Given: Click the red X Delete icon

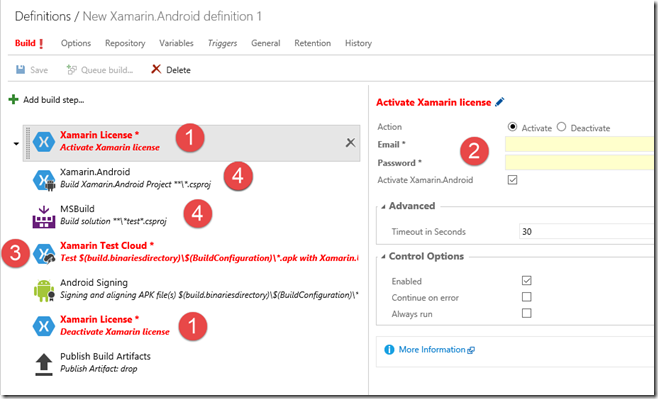Looking at the screenshot, I should coord(156,69).
